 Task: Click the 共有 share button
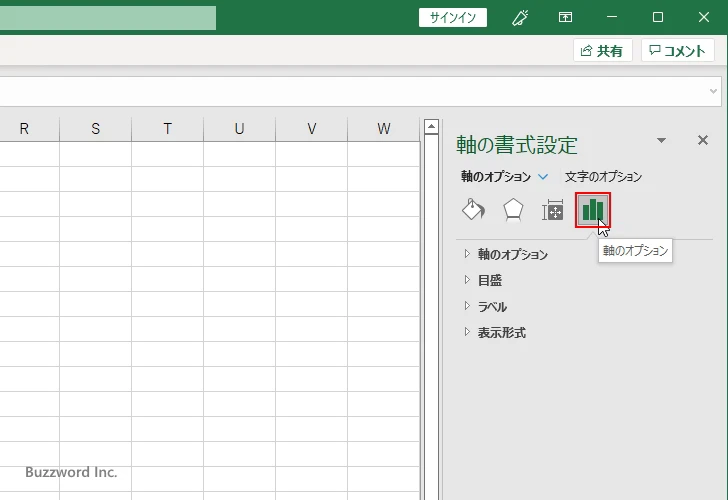point(602,51)
